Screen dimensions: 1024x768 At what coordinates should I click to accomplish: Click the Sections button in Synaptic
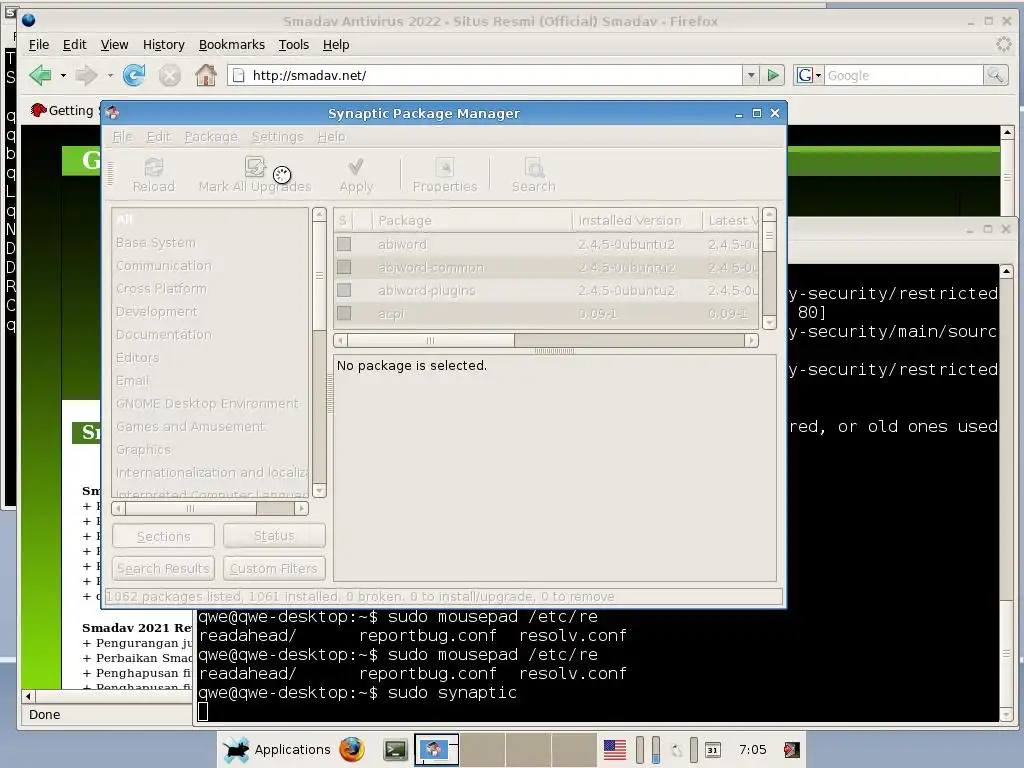pyautogui.click(x=163, y=536)
